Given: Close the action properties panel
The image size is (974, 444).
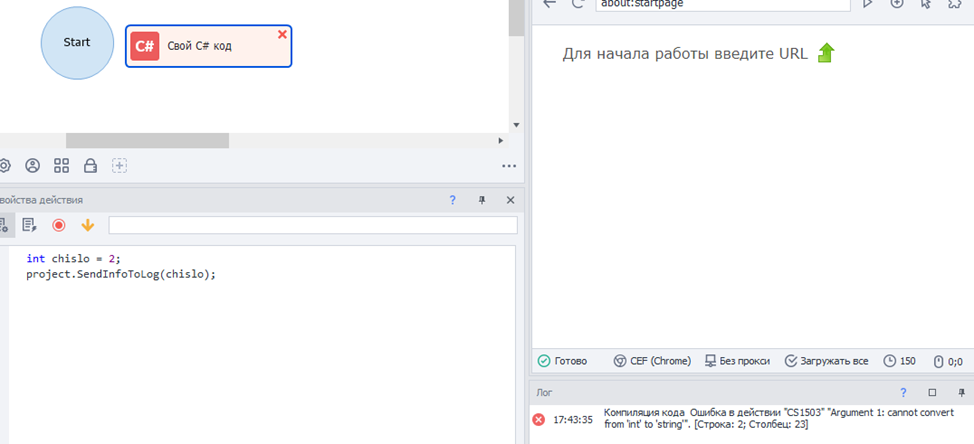Looking at the screenshot, I should click(x=510, y=200).
